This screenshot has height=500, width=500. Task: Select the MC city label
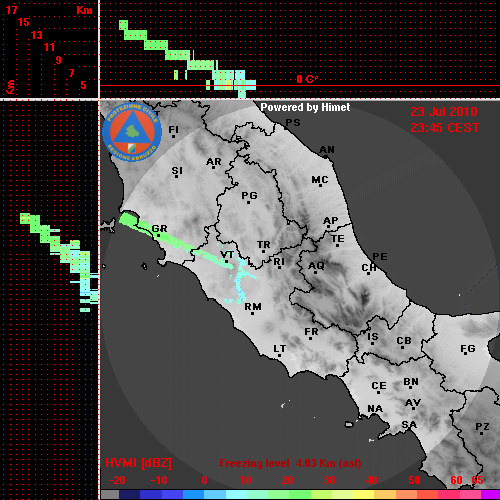point(320,180)
